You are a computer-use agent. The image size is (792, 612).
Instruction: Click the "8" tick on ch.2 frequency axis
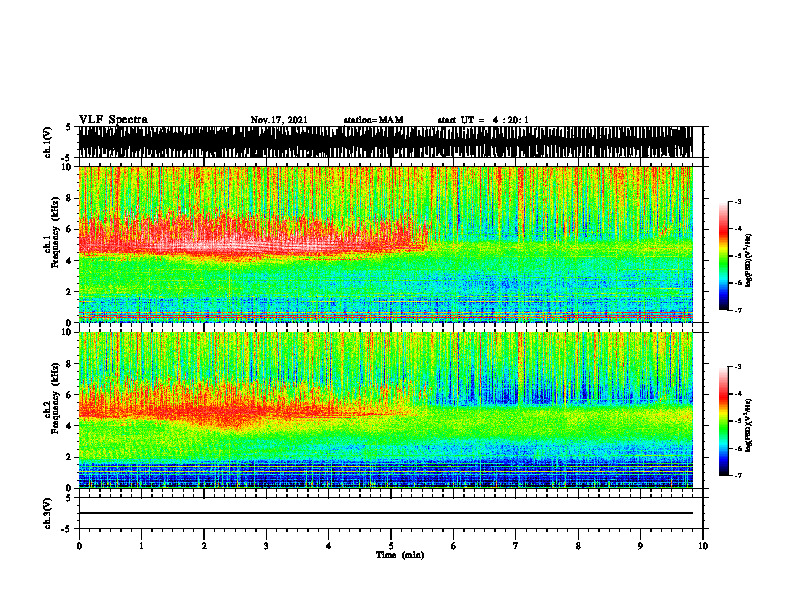[x=70, y=364]
